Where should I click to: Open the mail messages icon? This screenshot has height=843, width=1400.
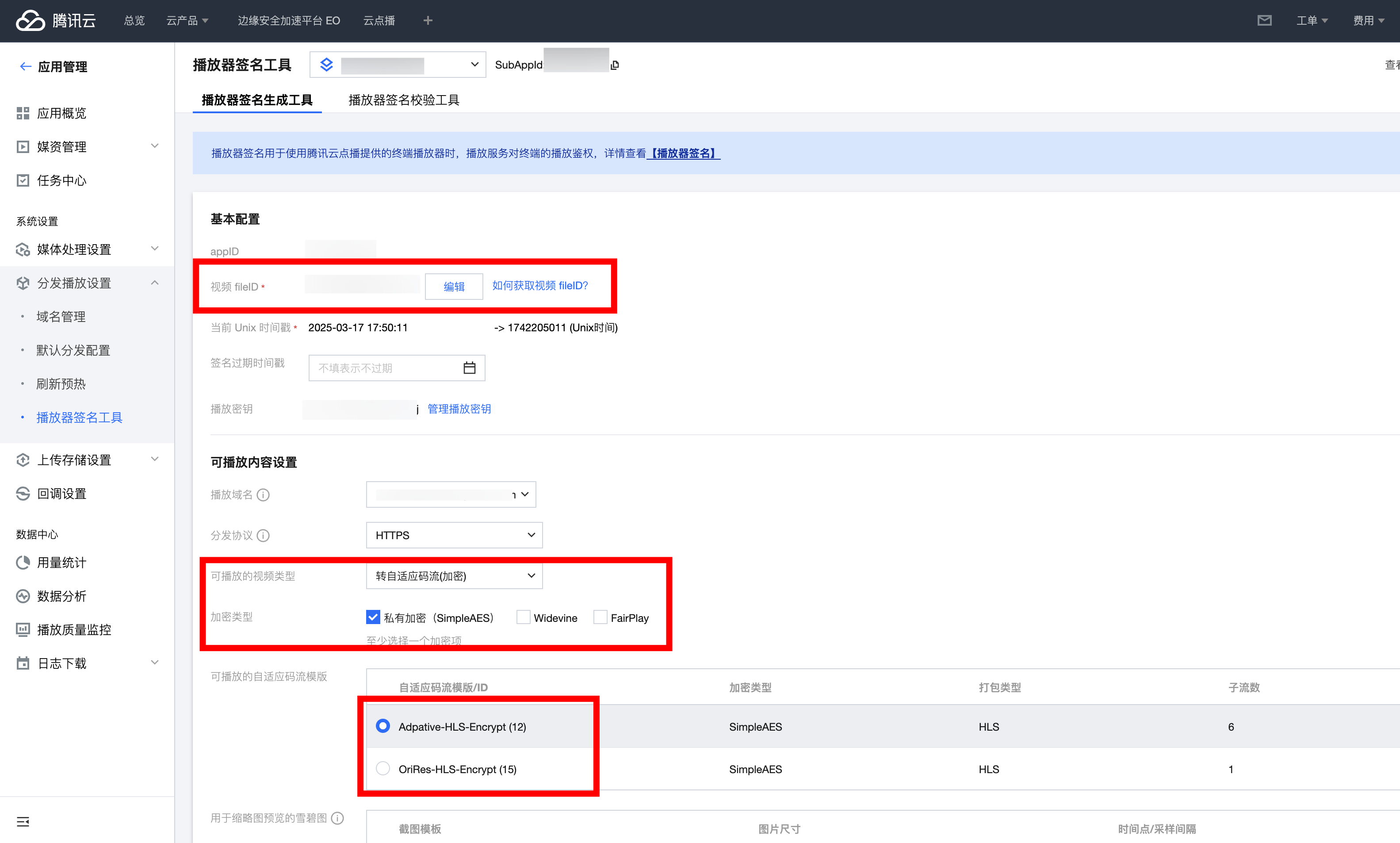pos(1264,20)
